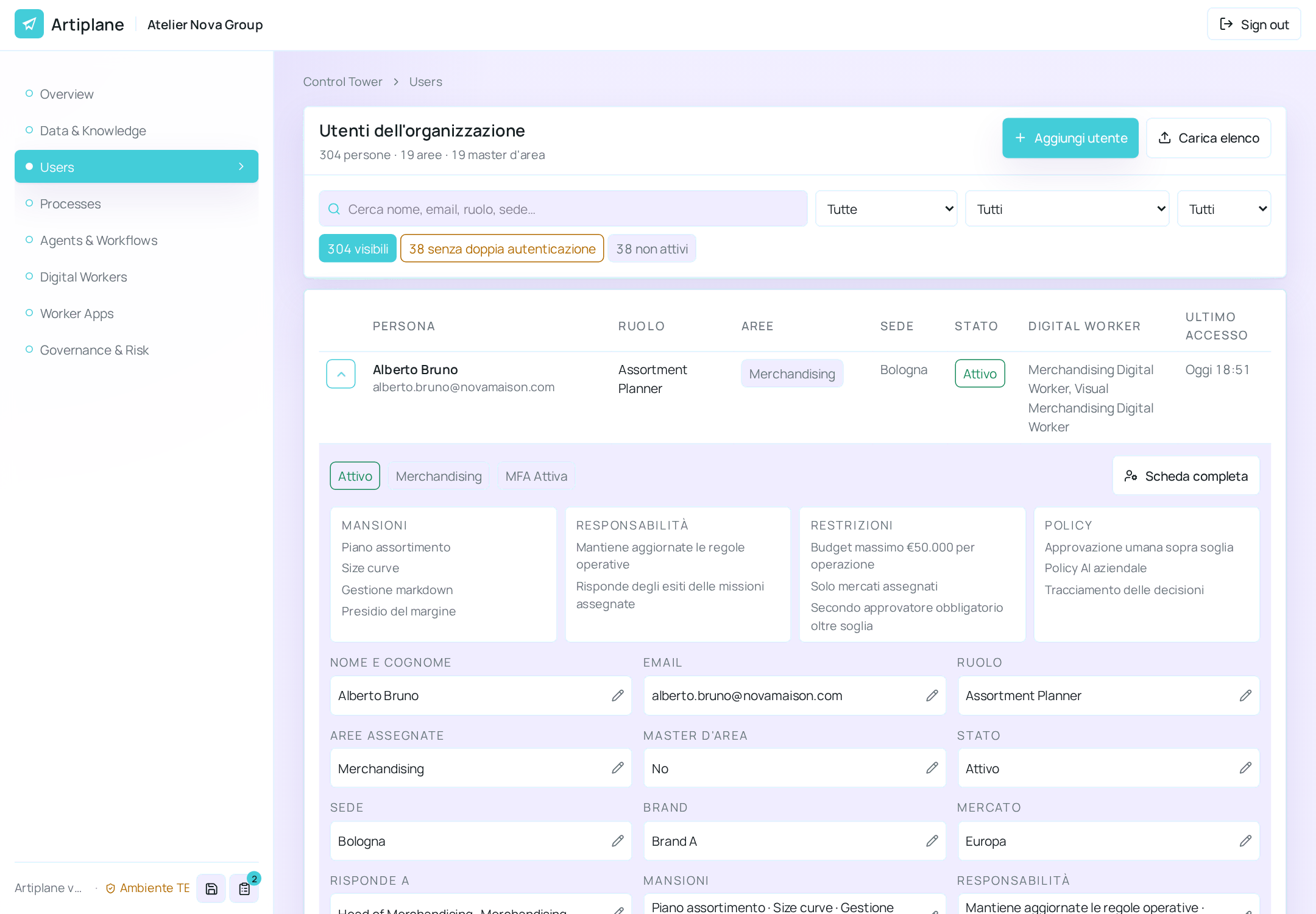Toggle the 38 non attivi filter
The width and height of the screenshot is (1316, 914).
pos(652,249)
